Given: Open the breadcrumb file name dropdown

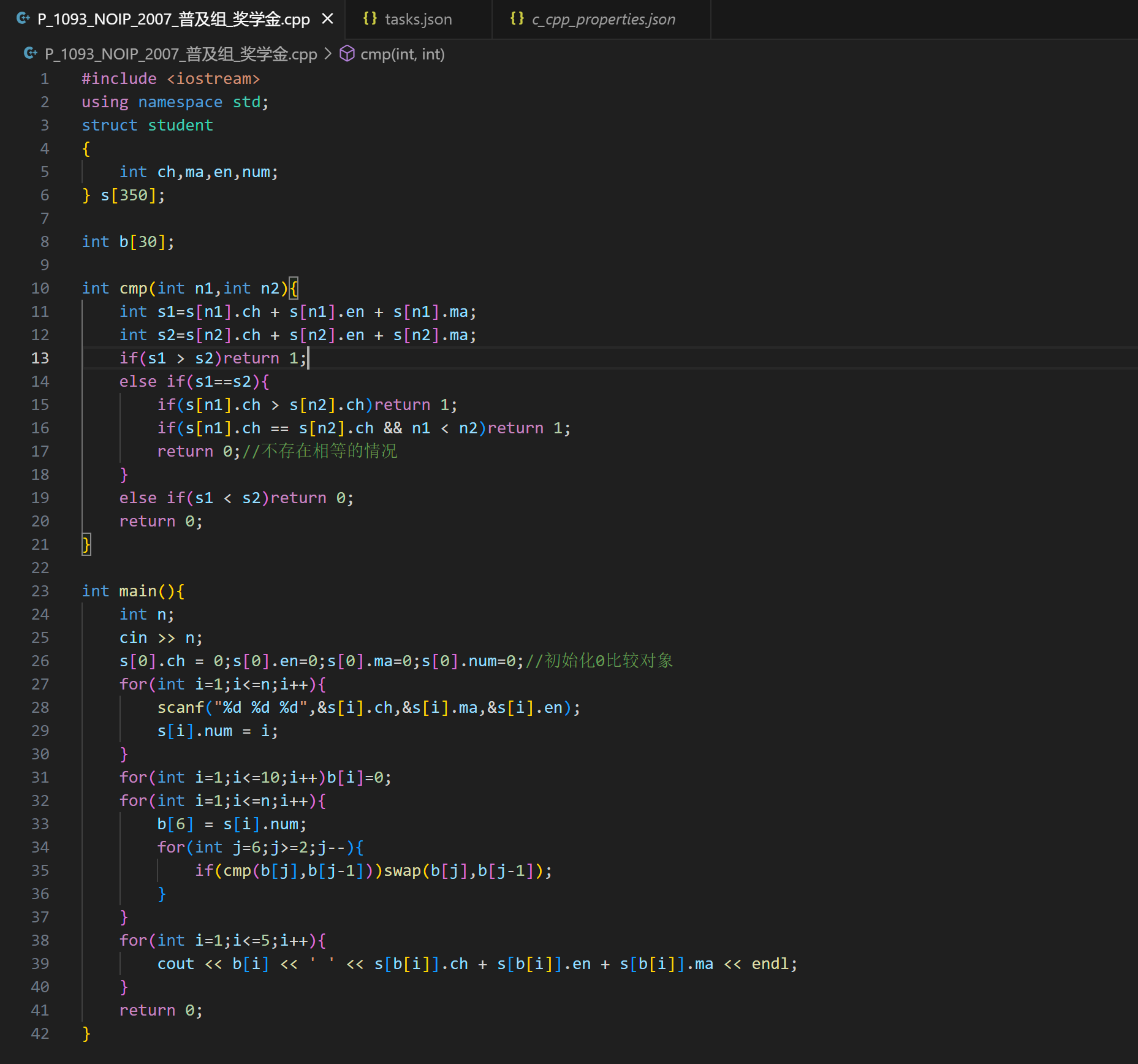Looking at the screenshot, I should coord(180,54).
